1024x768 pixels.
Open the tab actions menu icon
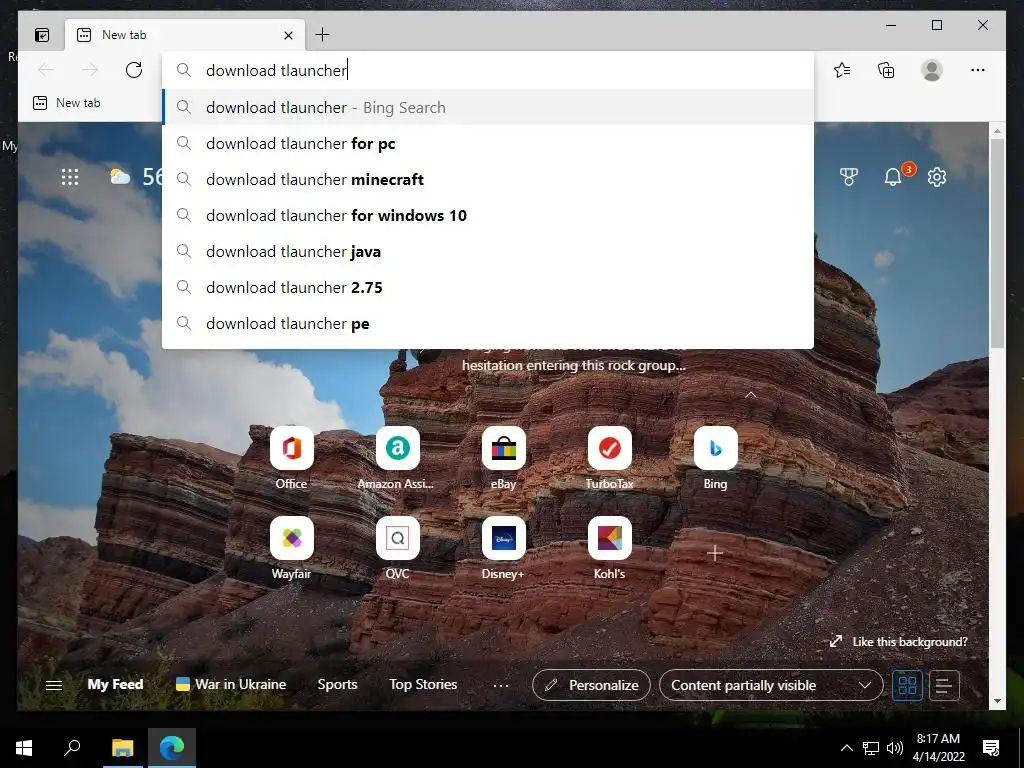tap(42, 35)
